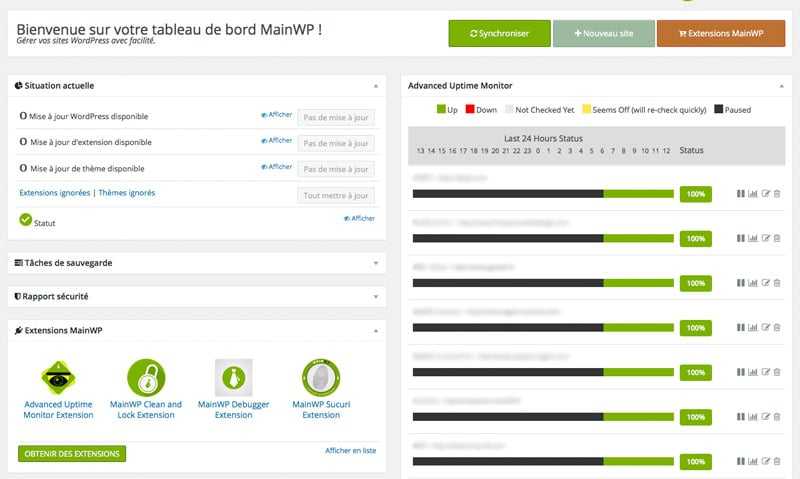Click the black Paused legend swatch
Viewport: 800px width, 479px height.
(x=718, y=109)
